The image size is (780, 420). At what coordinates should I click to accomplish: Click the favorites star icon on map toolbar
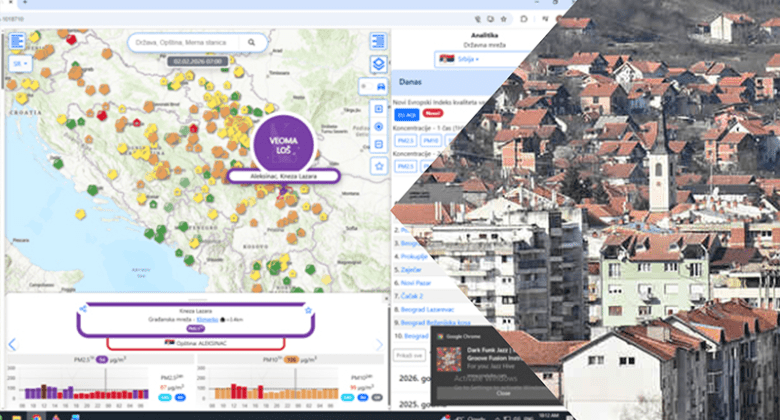pyautogui.click(x=378, y=165)
